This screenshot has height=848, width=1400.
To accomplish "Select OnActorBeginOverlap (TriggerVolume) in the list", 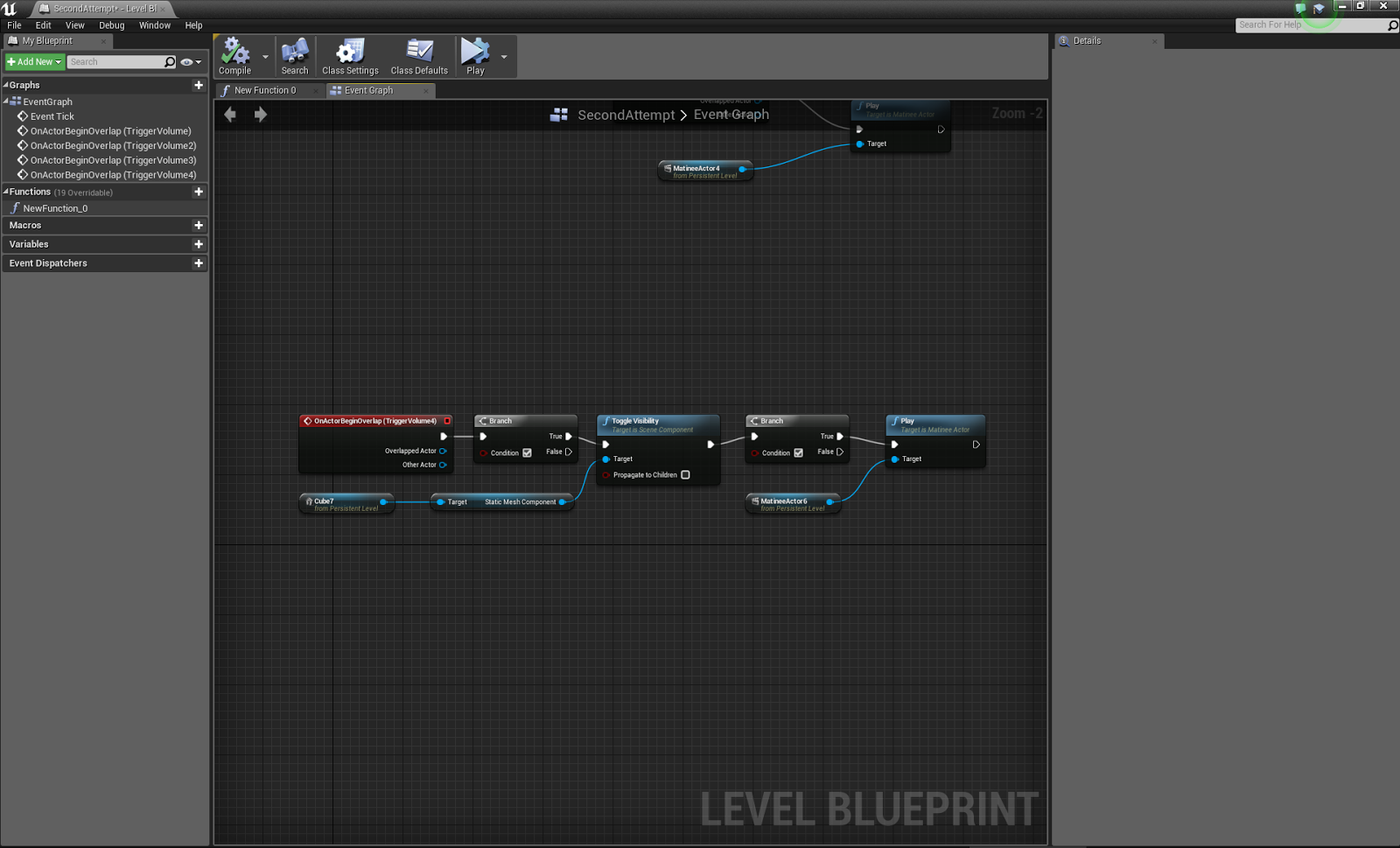I will click(x=110, y=131).
